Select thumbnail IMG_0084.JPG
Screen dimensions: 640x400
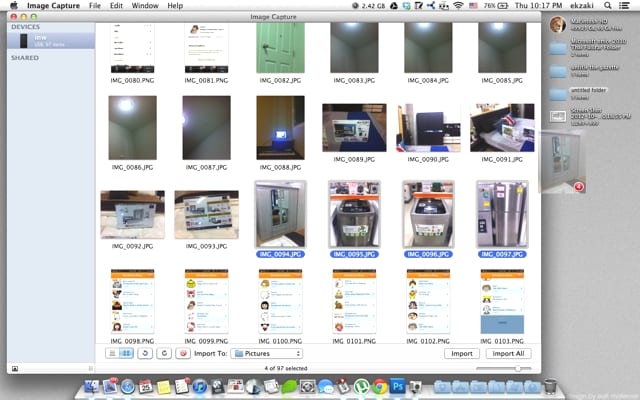[x=428, y=48]
